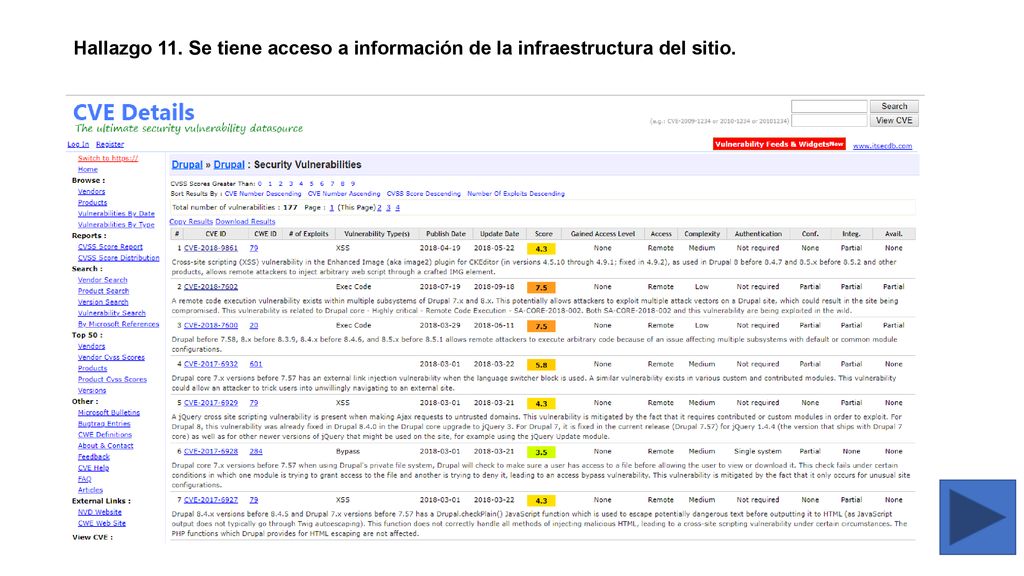The height and width of the screenshot is (576, 1024).
Task: Open Bugtraq Entries link
Action: point(104,424)
